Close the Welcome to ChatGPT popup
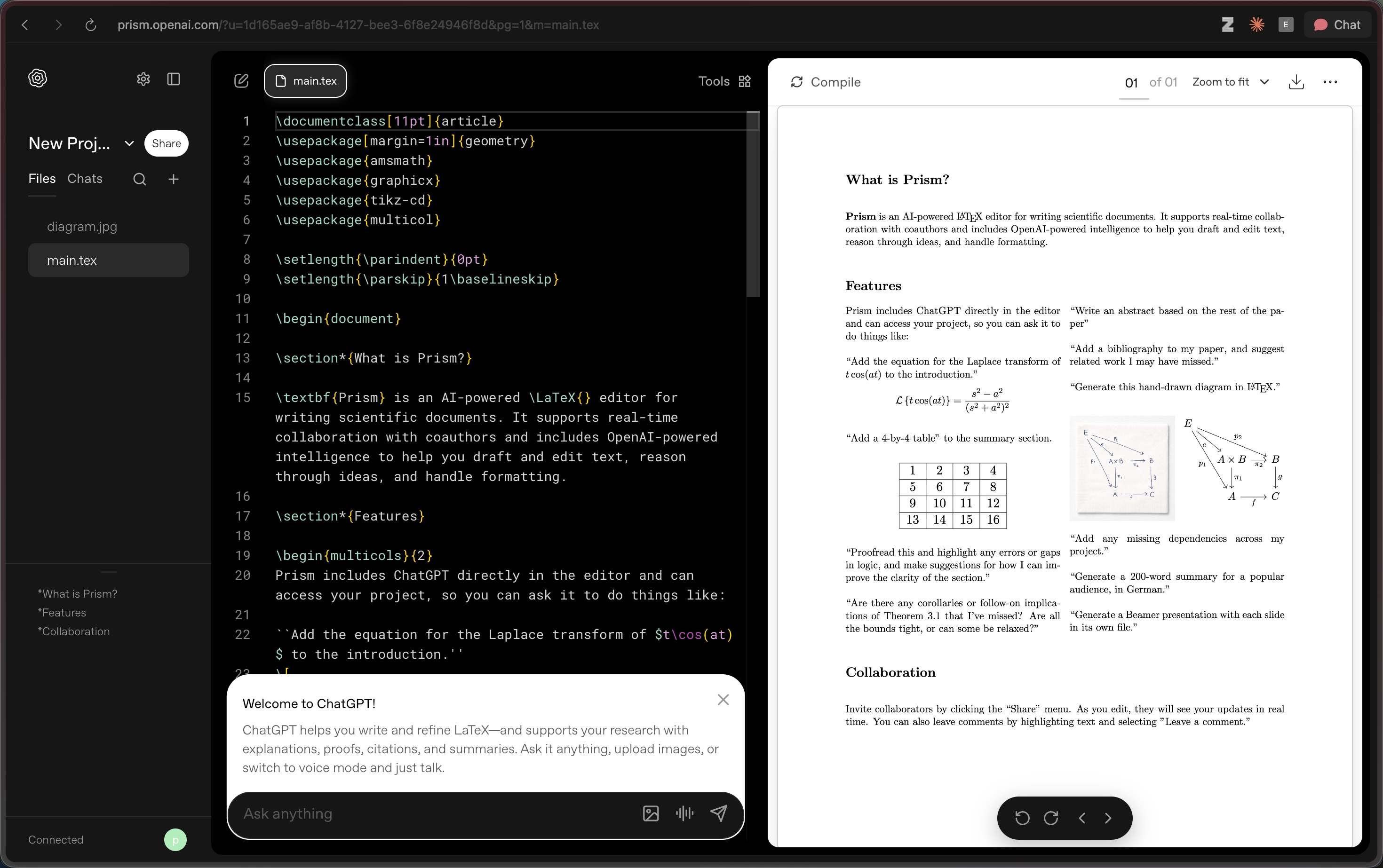This screenshot has width=1383, height=868. click(x=723, y=700)
